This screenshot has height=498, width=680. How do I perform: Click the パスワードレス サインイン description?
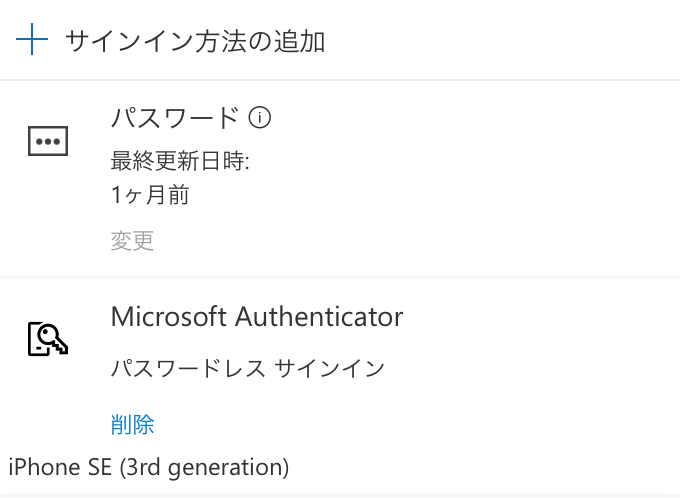(248, 369)
